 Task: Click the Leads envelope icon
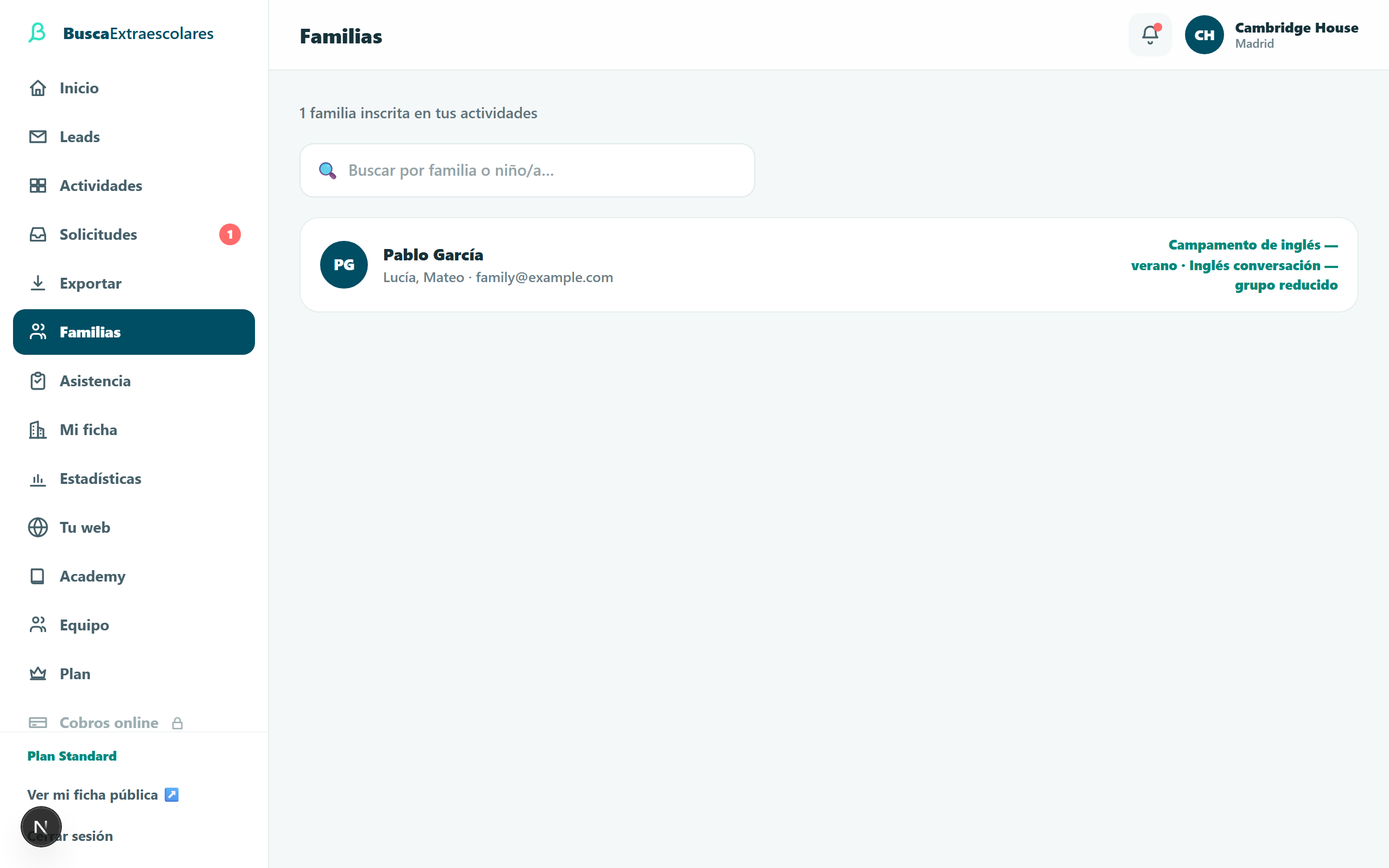coord(38,137)
